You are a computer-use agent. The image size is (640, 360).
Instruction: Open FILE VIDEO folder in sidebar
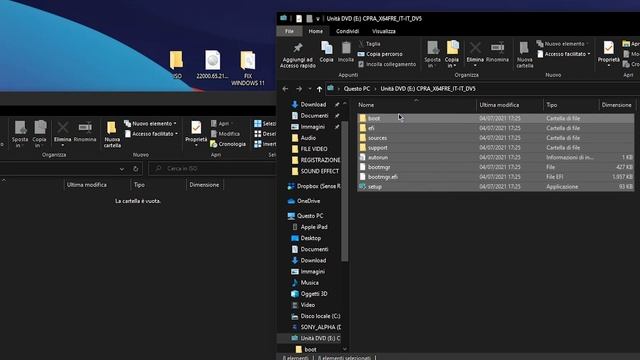click(x=314, y=149)
